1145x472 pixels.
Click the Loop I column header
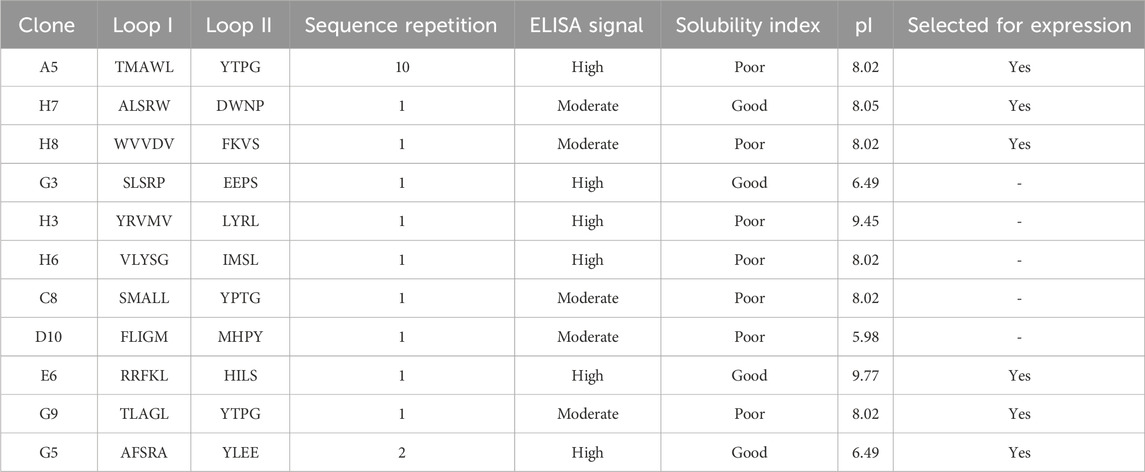(144, 26)
